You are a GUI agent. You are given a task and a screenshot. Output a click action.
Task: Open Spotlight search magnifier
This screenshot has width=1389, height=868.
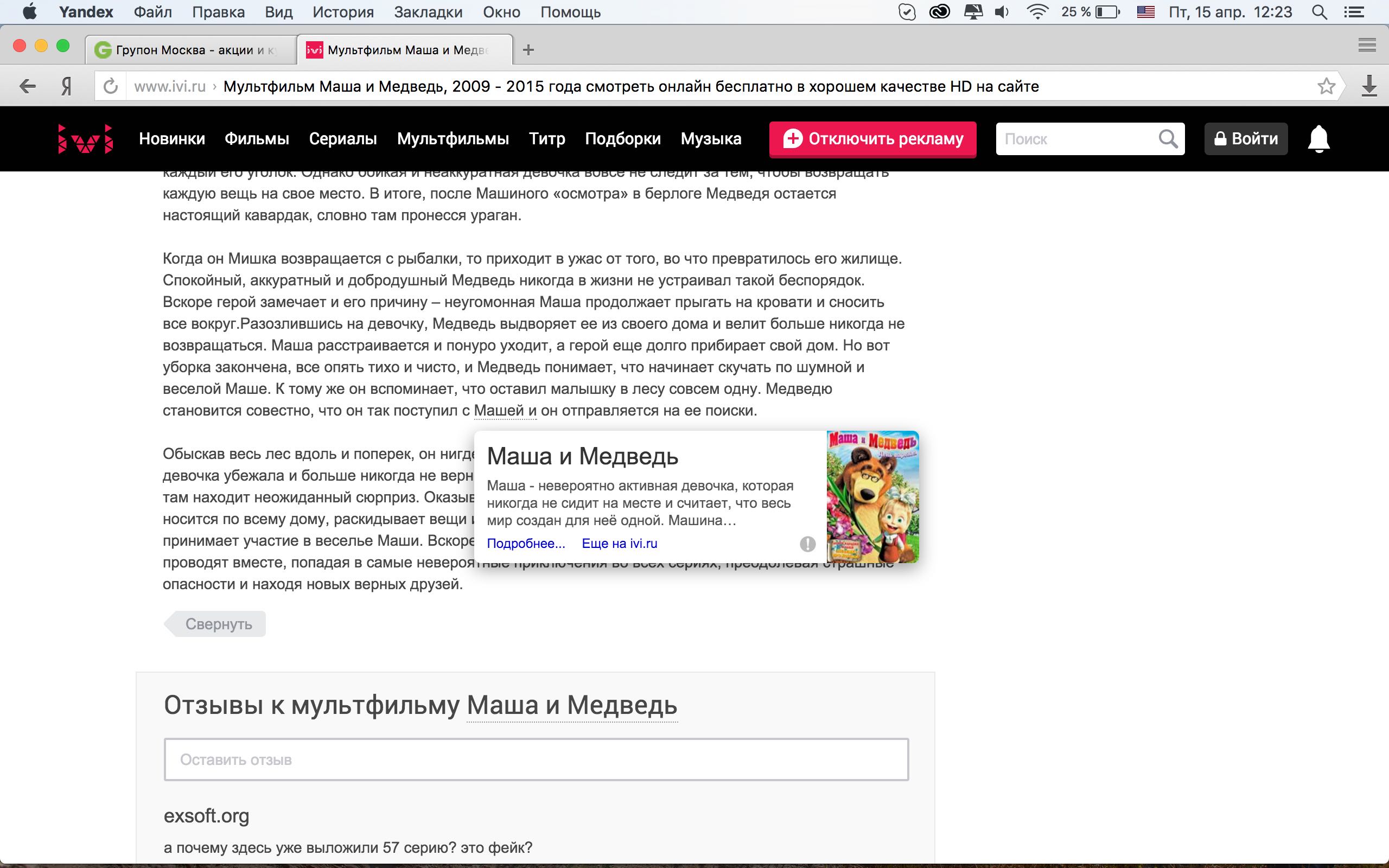pos(1320,12)
